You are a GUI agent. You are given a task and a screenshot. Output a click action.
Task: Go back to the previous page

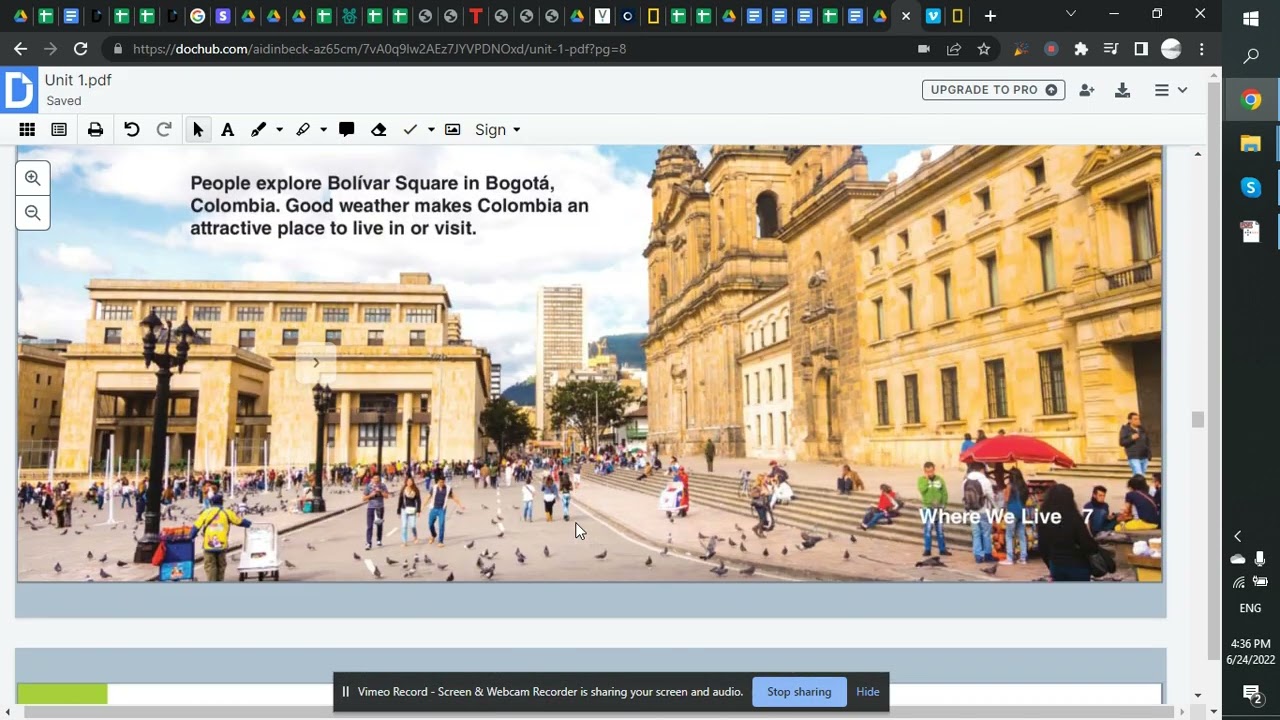21,48
